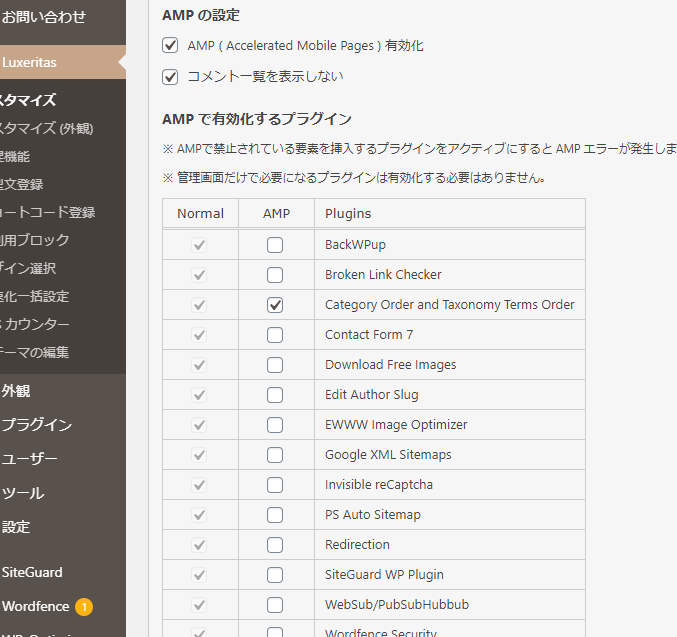677x637 pixels.
Task: Open the 設定 menu in the sidebar
Action: coord(16,527)
